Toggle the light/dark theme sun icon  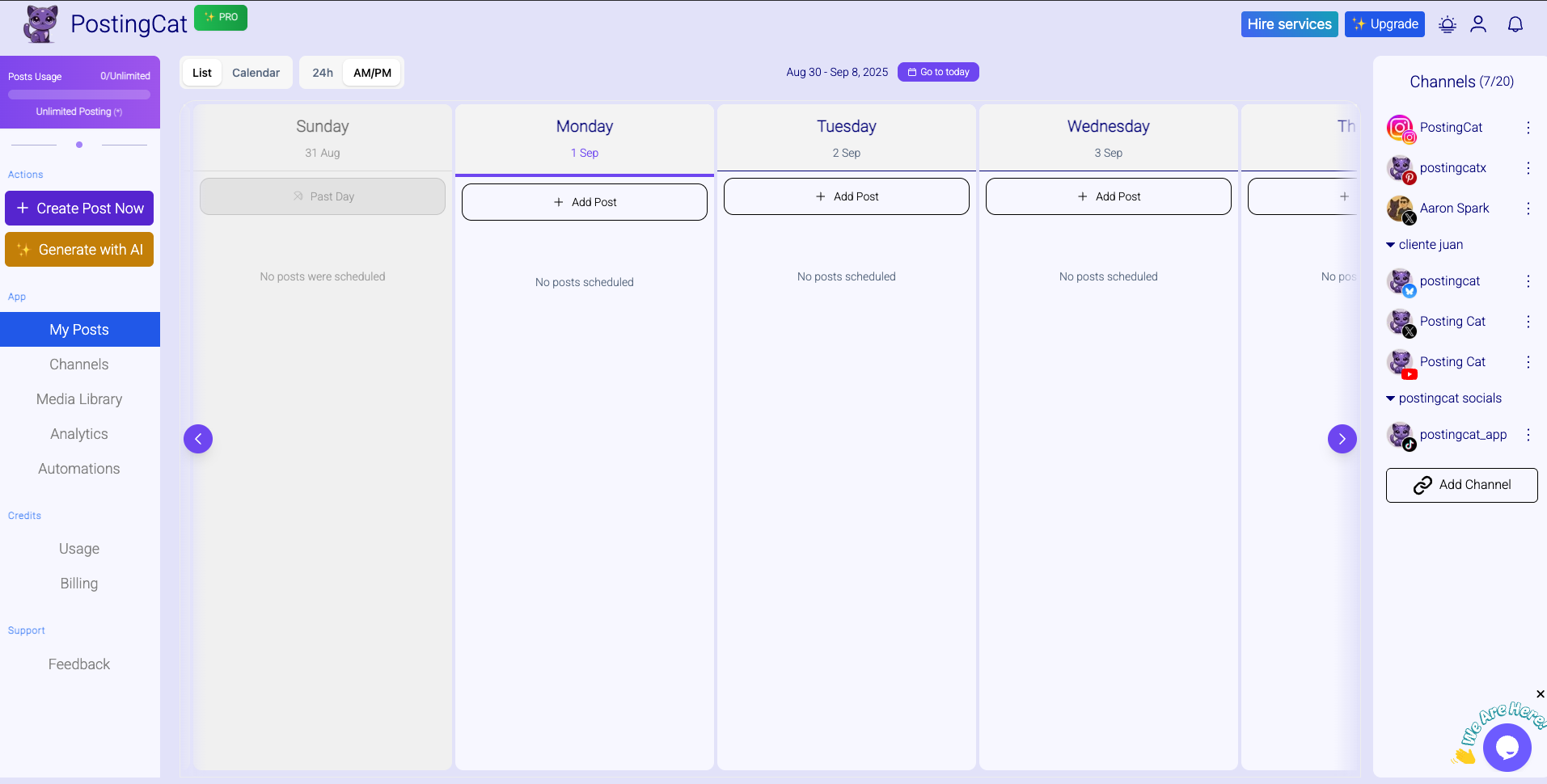[1448, 24]
